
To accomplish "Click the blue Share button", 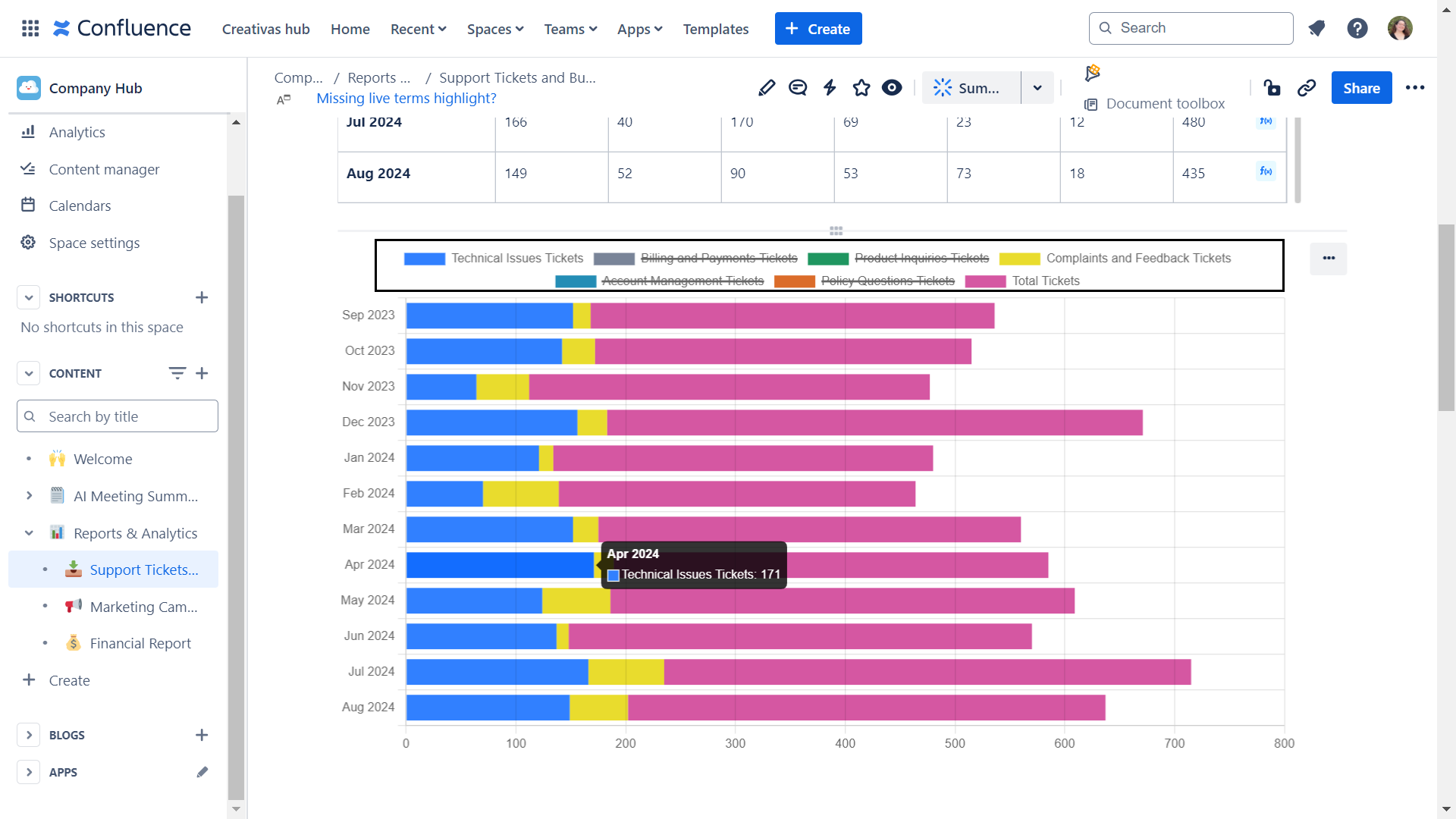I will pos(1361,88).
